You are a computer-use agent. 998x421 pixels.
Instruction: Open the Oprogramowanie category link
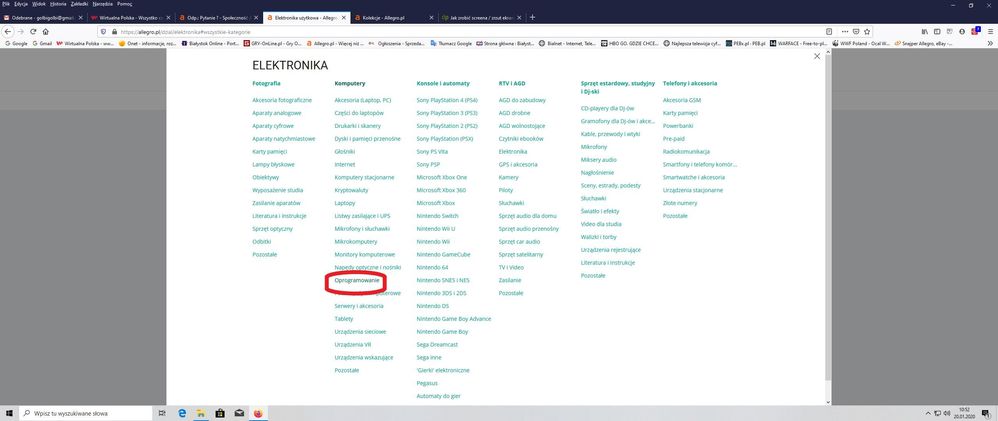coord(356,281)
